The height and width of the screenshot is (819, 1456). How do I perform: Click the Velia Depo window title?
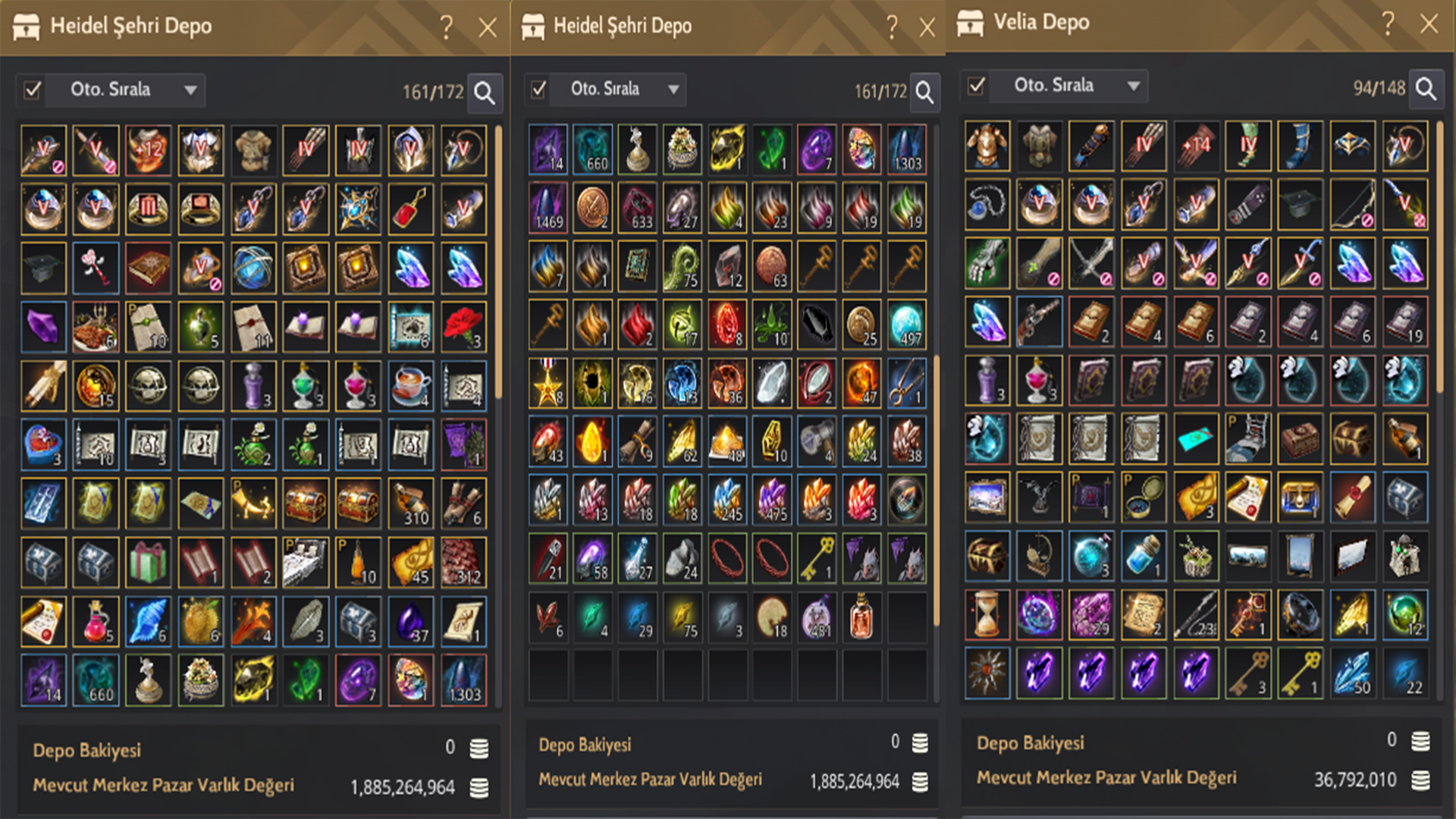1041,23
